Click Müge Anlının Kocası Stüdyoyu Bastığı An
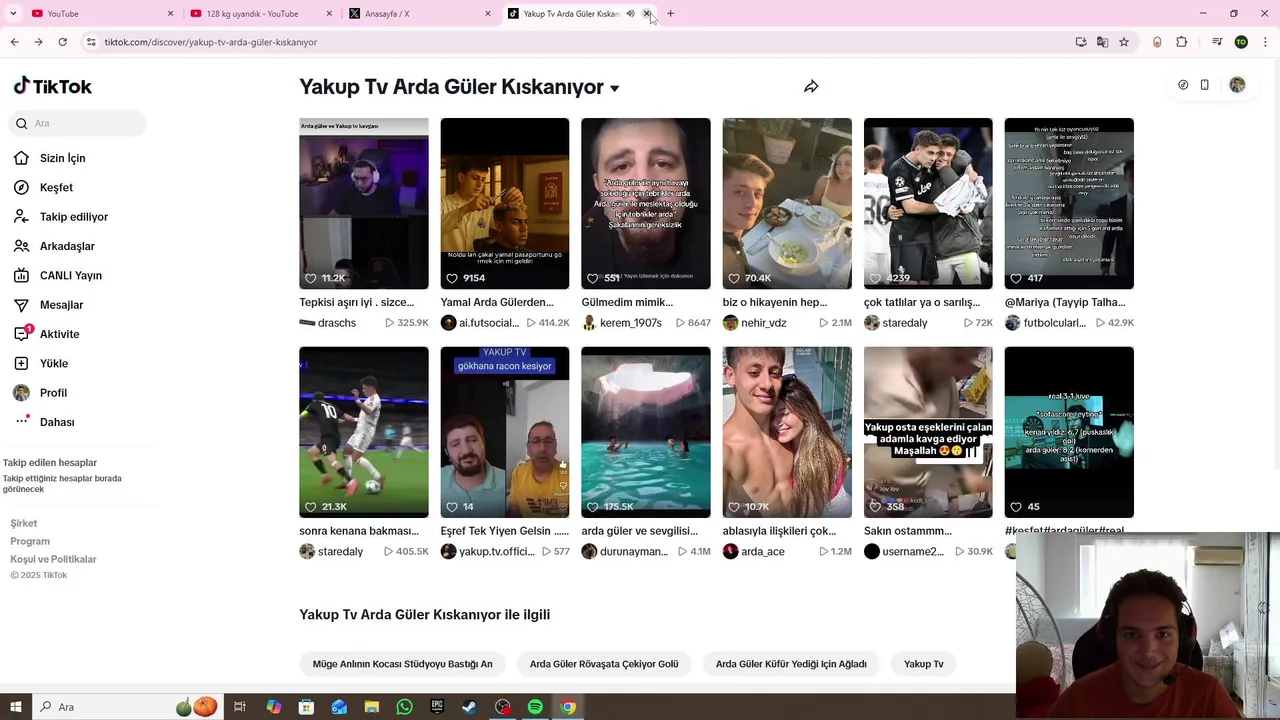The height and width of the screenshot is (720, 1280). pos(402,664)
